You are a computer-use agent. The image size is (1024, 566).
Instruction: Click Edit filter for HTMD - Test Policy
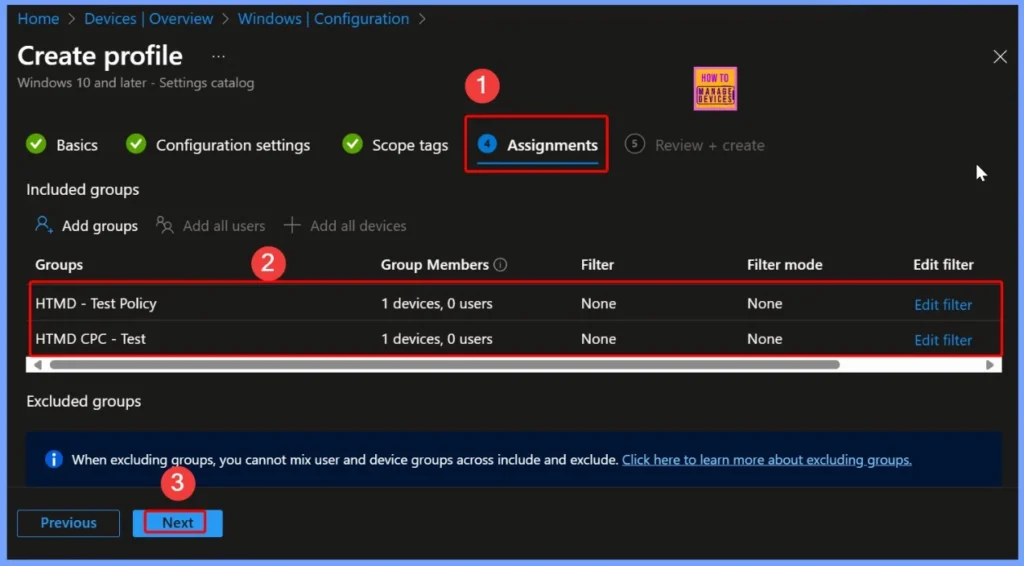[942, 305]
